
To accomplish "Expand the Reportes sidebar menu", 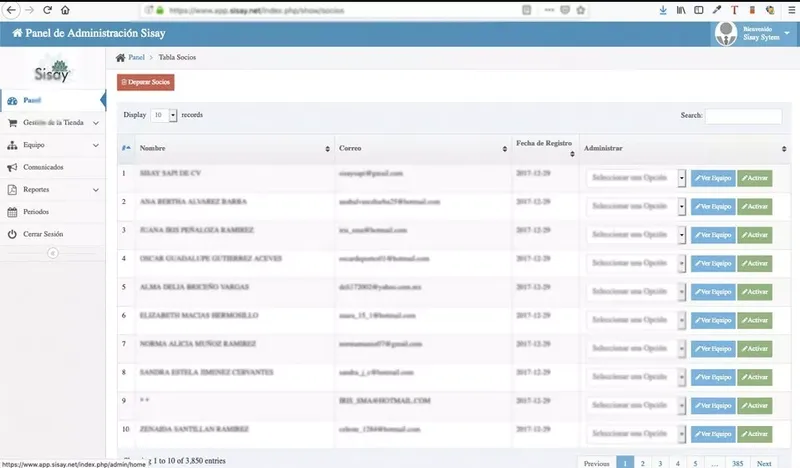I will [x=53, y=189].
